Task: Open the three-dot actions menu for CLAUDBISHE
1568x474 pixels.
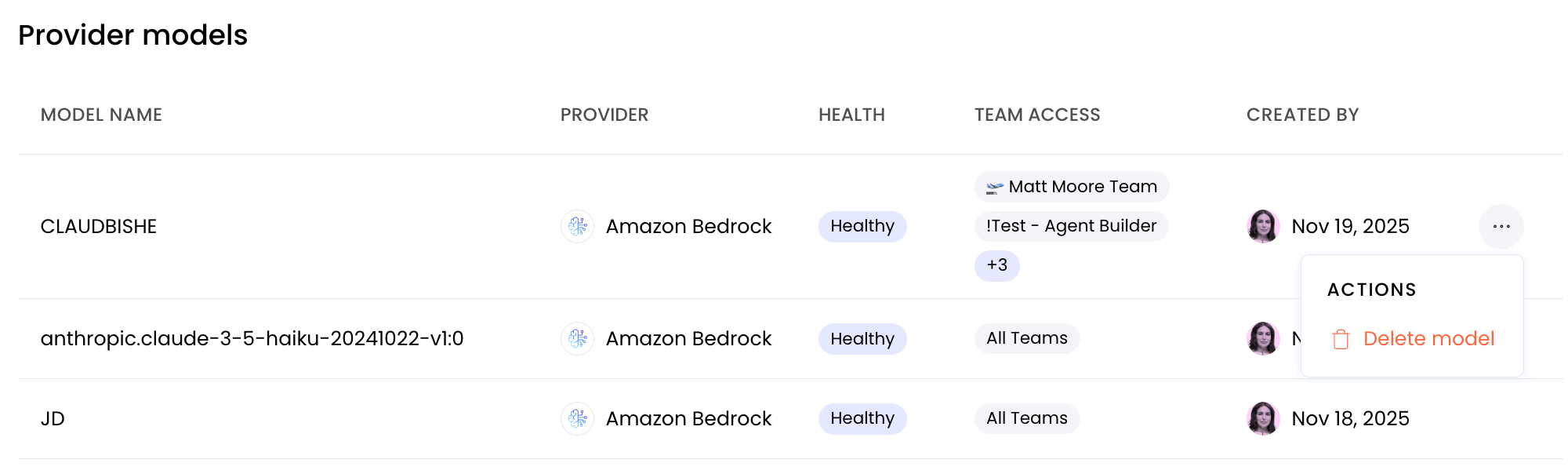Action: [x=1501, y=227]
